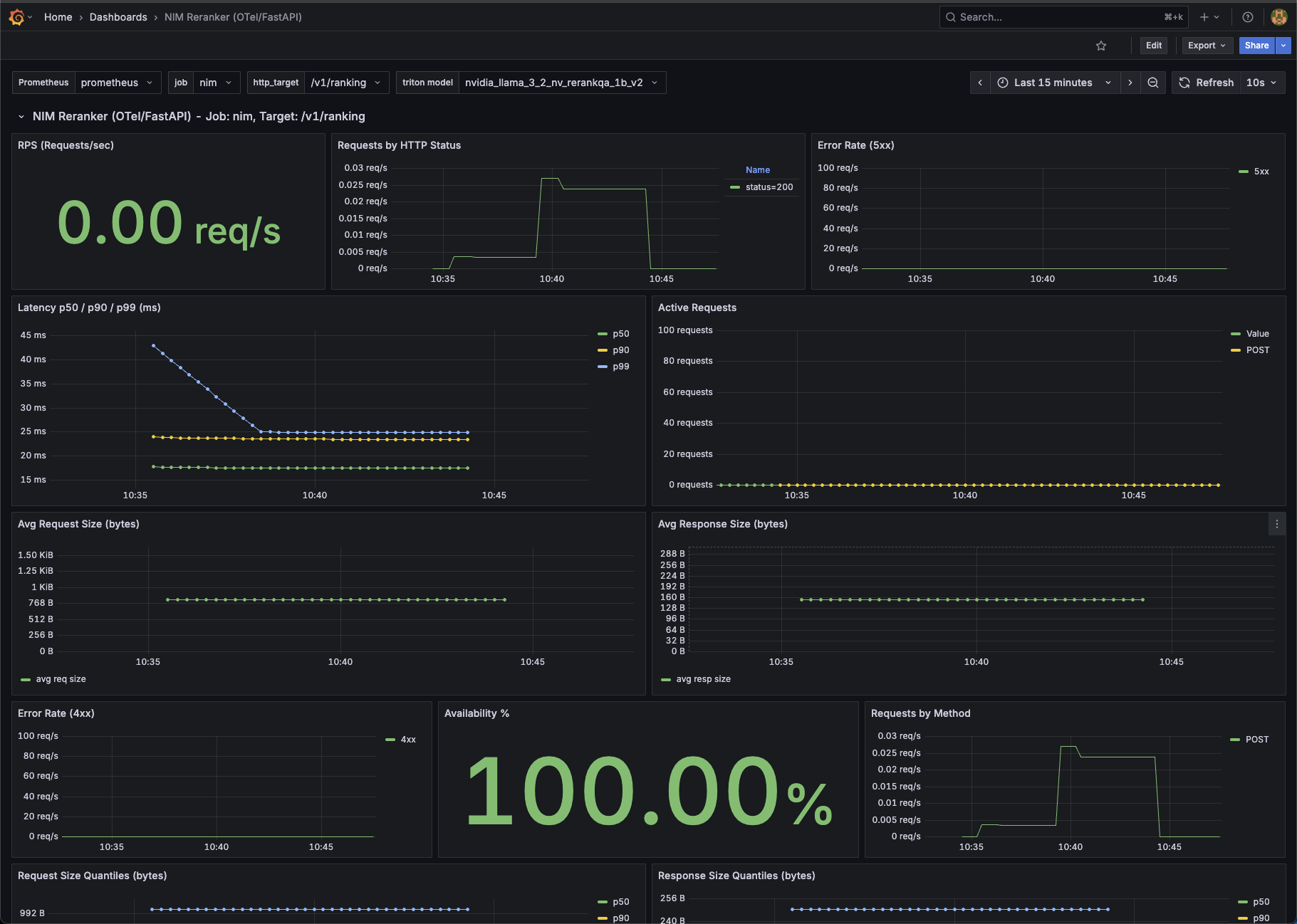
Task: Click the Refresh dashboard icon
Action: pyautogui.click(x=1184, y=83)
